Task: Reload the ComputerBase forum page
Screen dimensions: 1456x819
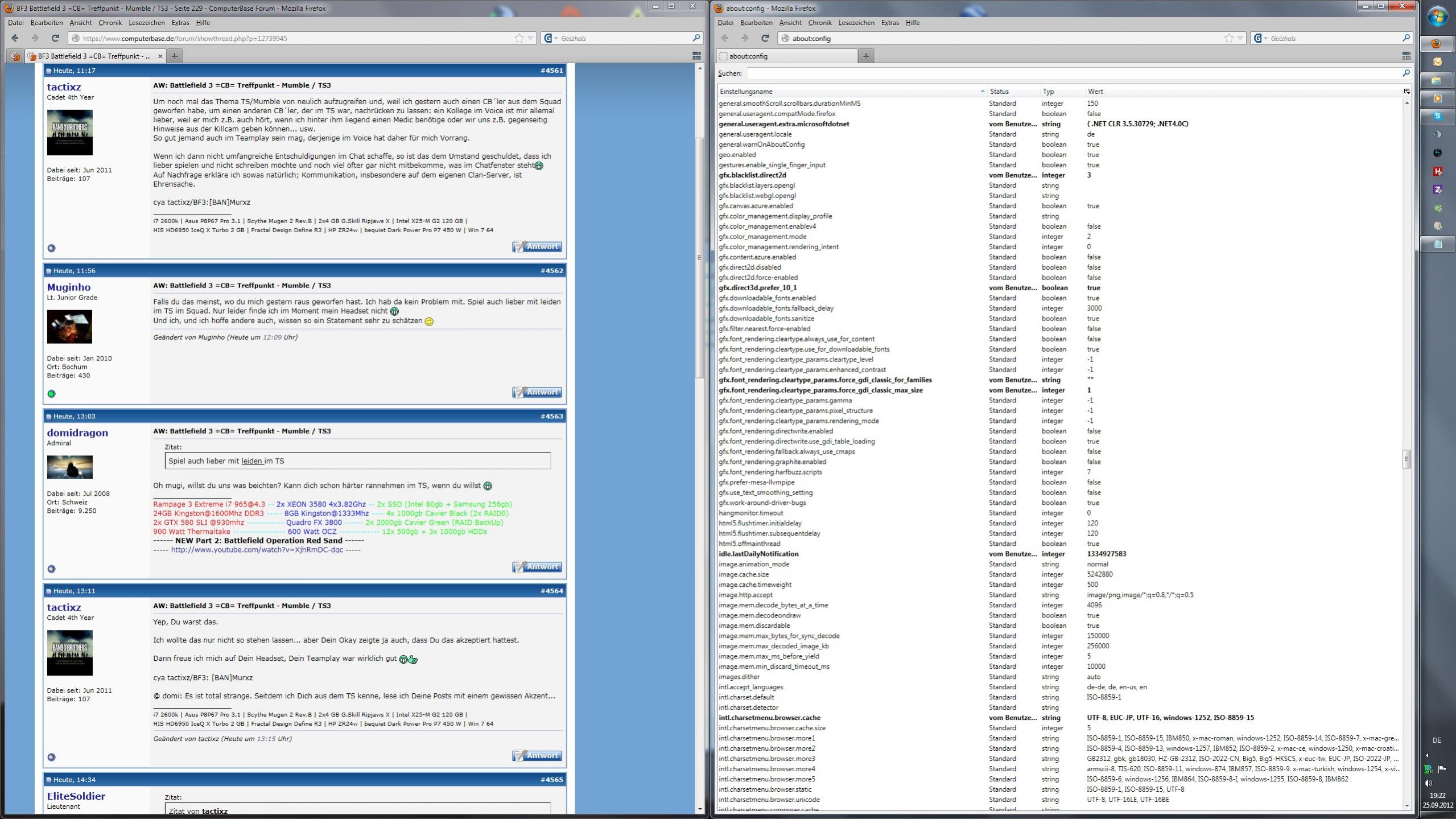Action: 55,38
